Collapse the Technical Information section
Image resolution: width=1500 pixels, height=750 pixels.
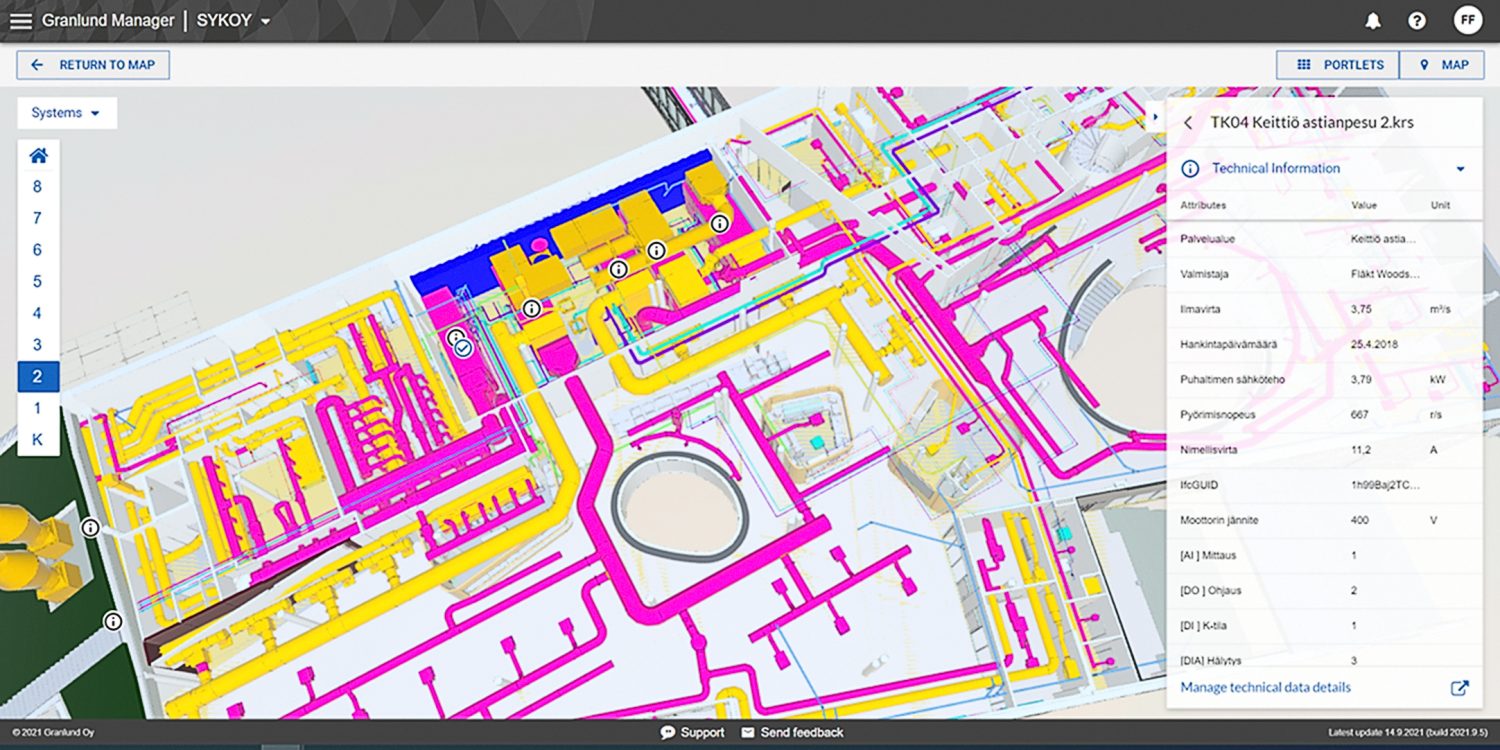click(1460, 169)
